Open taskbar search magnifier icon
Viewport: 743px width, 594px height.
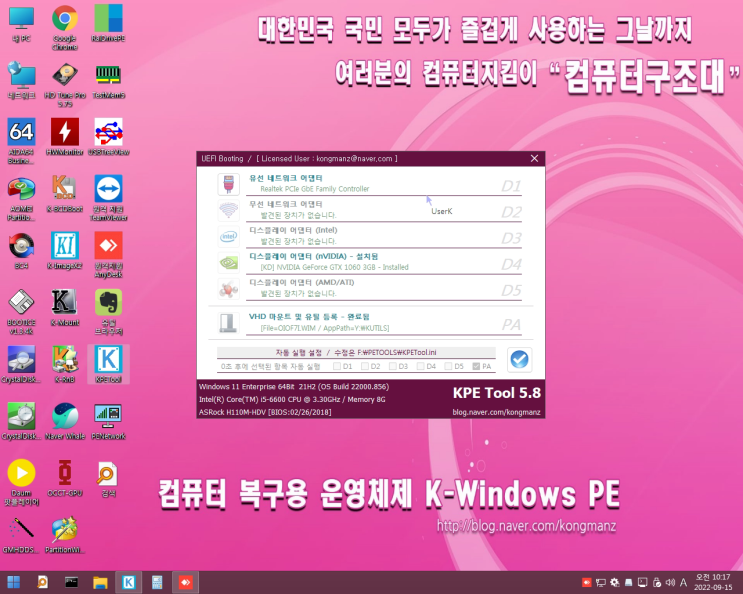[x=43, y=582]
